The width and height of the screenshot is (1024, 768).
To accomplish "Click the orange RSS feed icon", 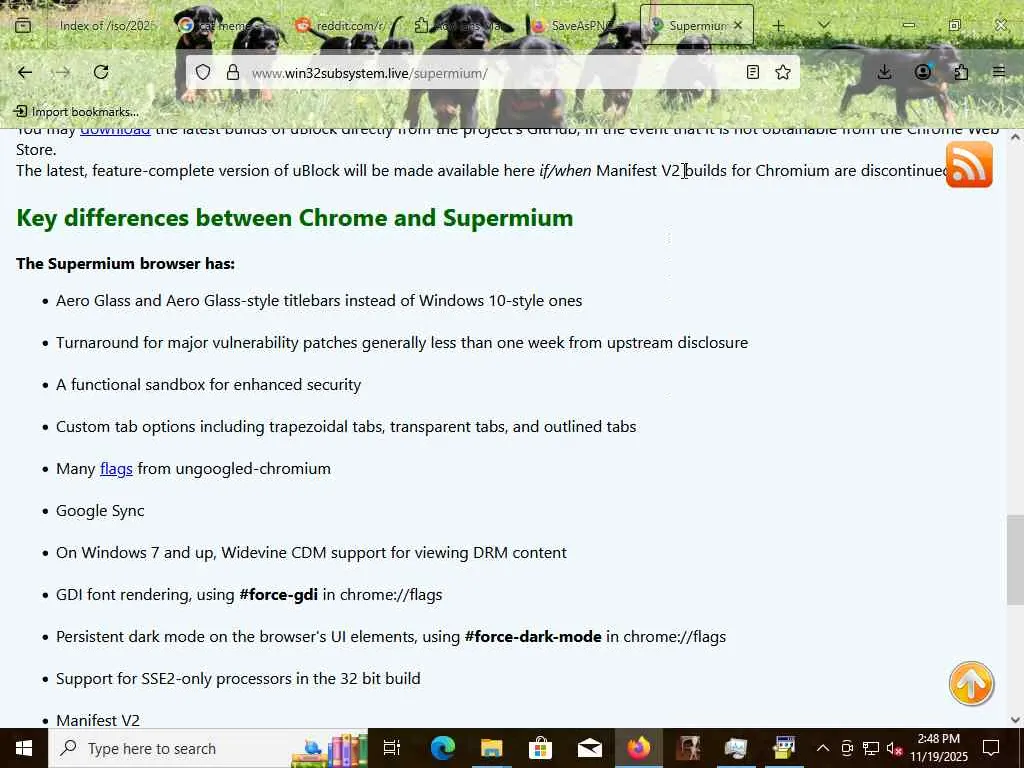I will (x=969, y=165).
